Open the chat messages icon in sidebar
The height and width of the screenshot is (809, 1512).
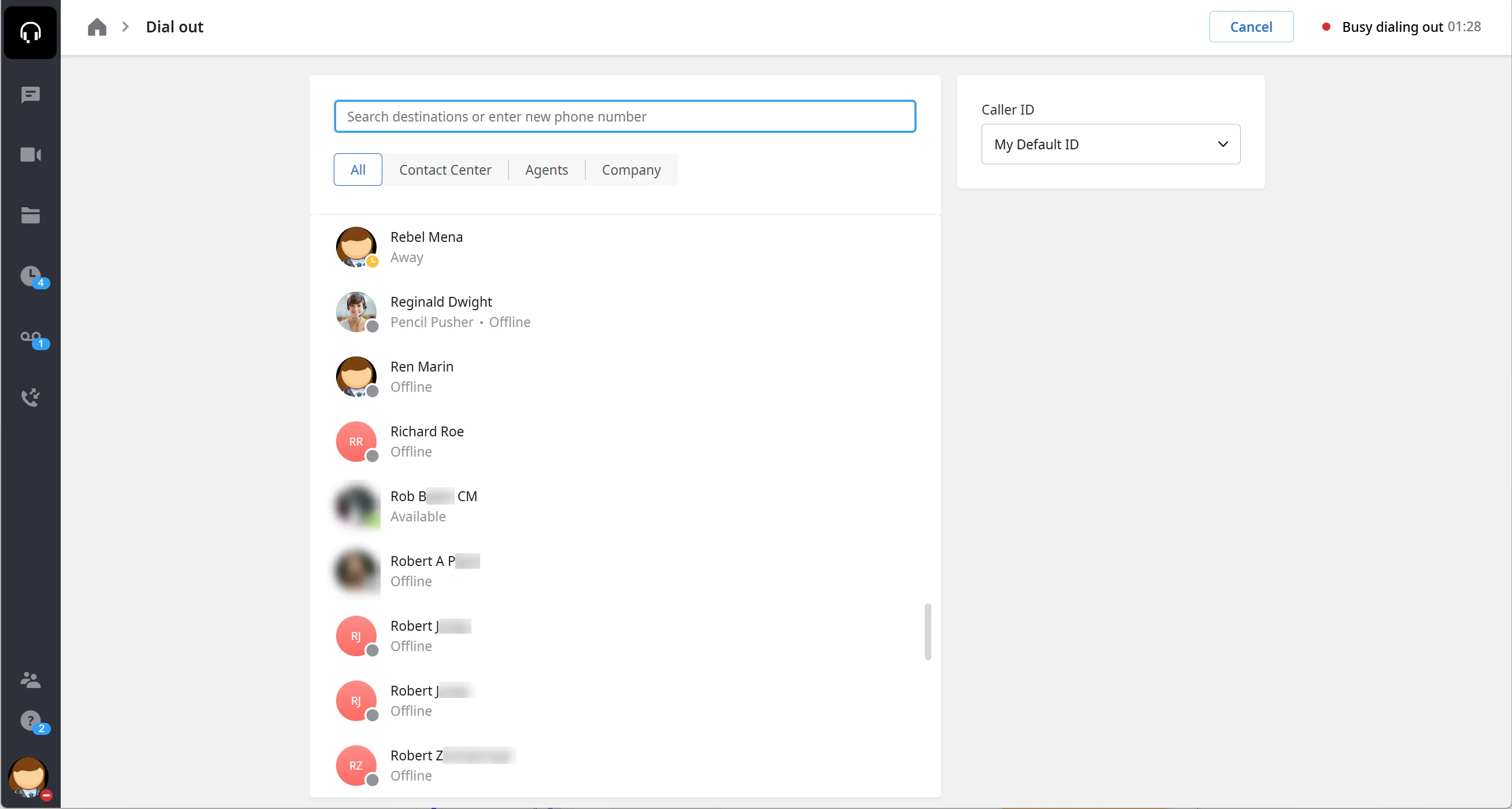(x=31, y=94)
